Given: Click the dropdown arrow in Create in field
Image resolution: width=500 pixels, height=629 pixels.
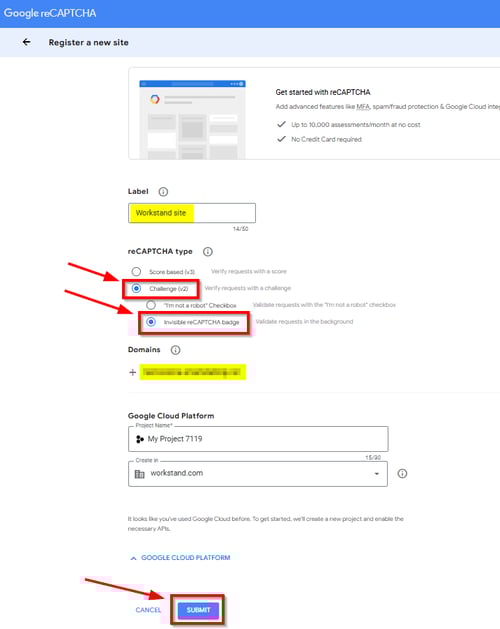Looking at the screenshot, I should click(x=376, y=474).
